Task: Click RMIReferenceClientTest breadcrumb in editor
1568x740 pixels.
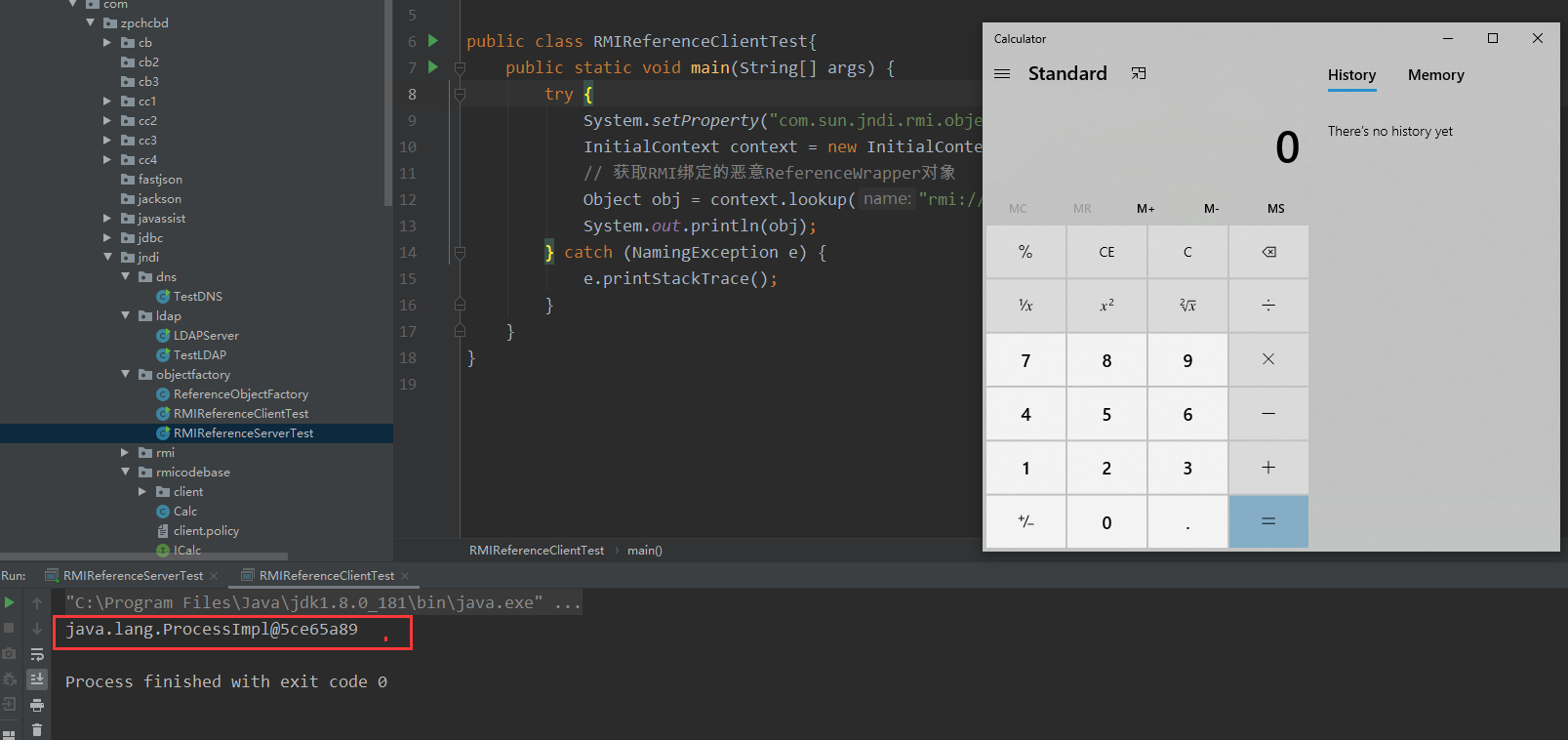Action: pyautogui.click(x=536, y=551)
